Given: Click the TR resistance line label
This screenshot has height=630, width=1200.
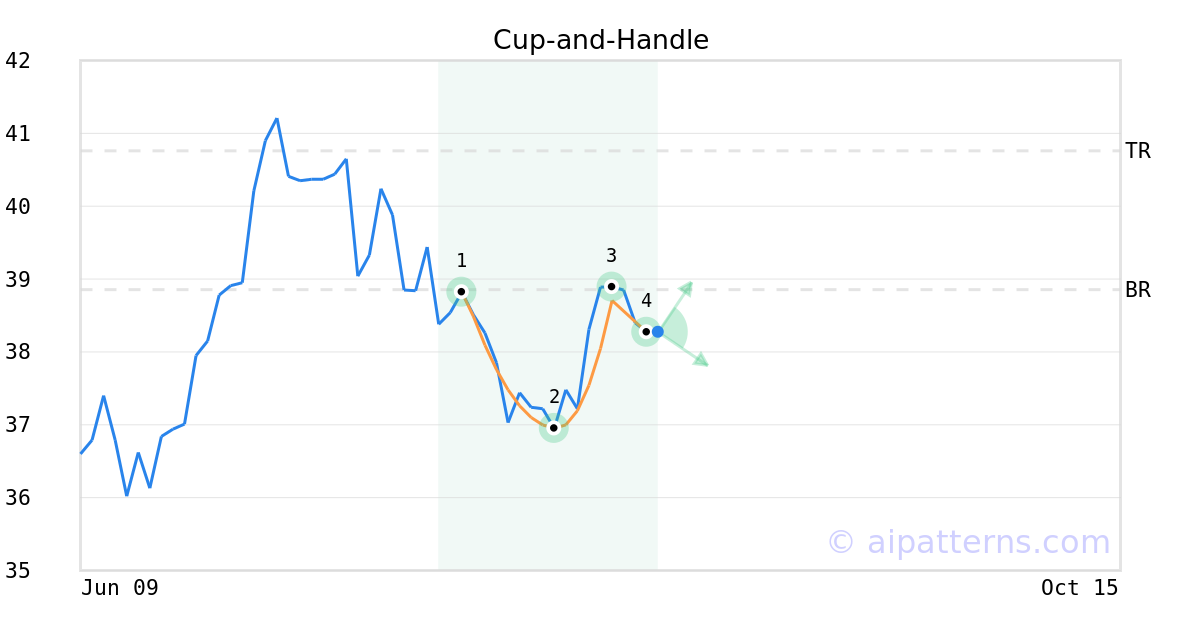Looking at the screenshot, I should pyautogui.click(x=1138, y=151).
